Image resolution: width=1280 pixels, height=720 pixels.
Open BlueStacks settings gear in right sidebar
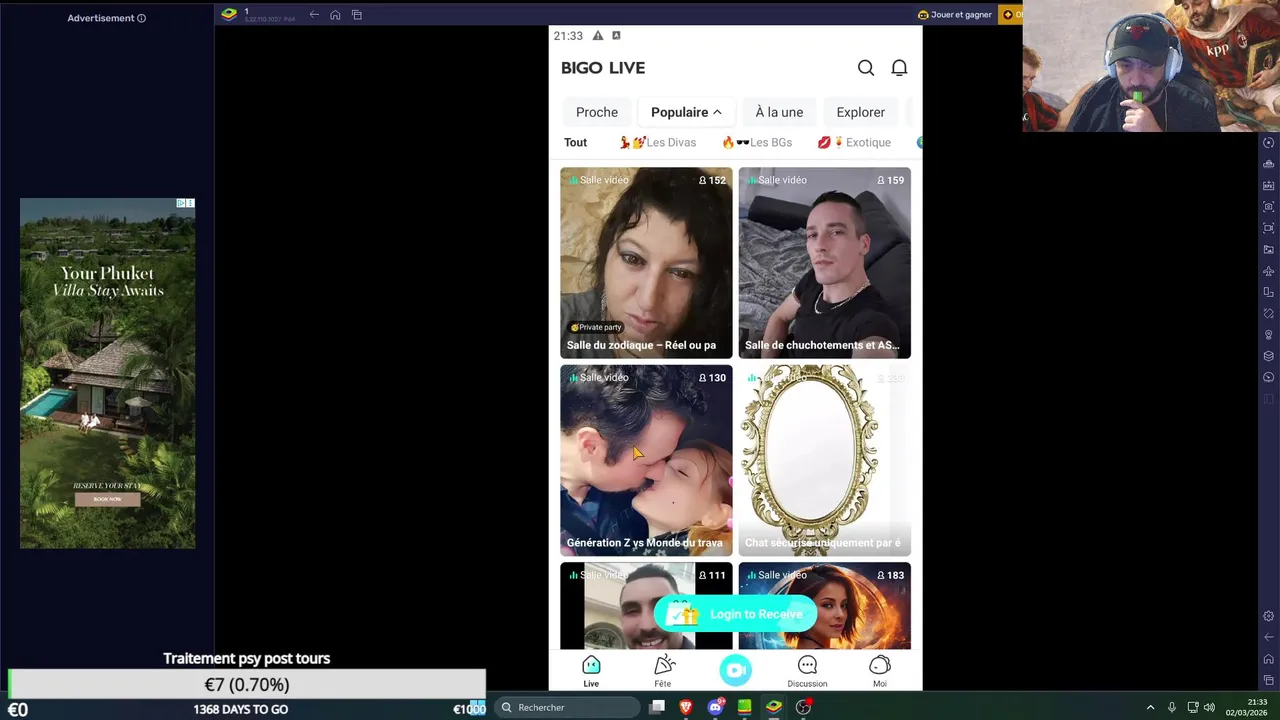[x=1269, y=616]
